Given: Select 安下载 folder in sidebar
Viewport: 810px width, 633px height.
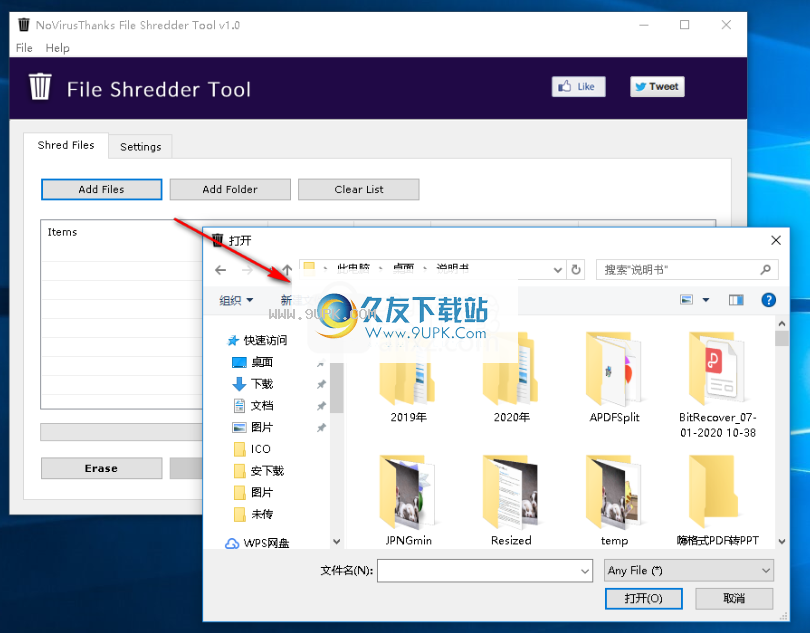Looking at the screenshot, I should [x=267, y=471].
